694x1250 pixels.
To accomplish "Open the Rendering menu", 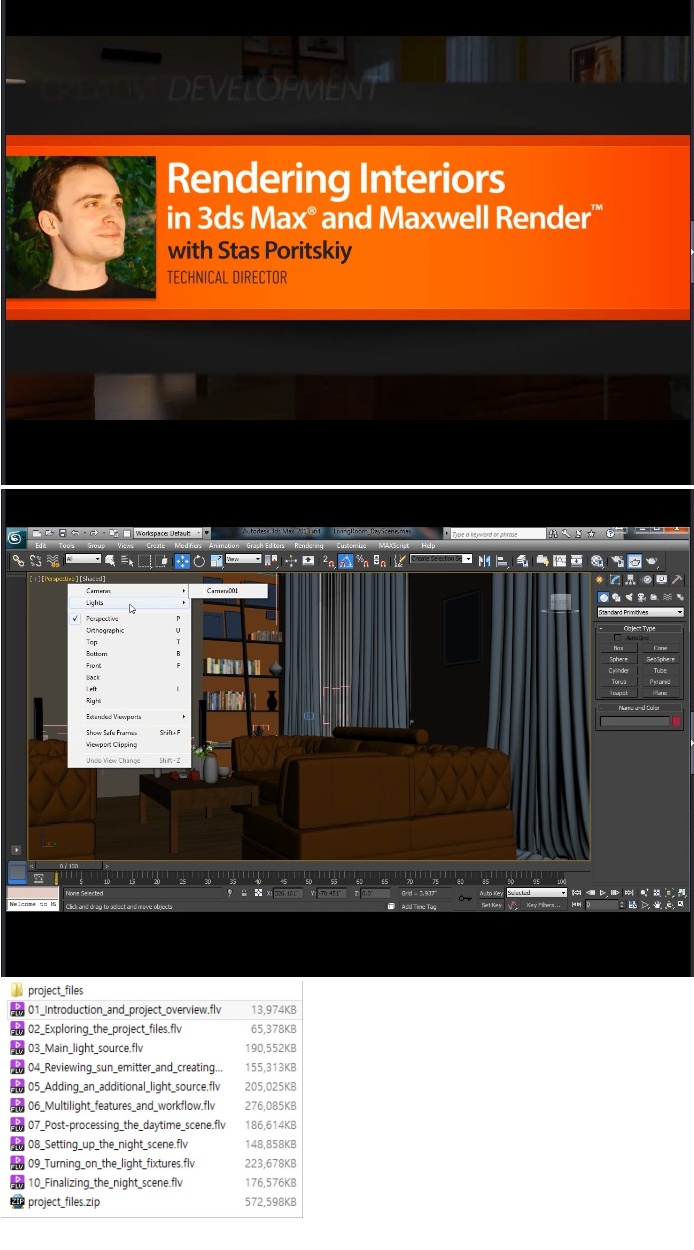I will coord(309,545).
